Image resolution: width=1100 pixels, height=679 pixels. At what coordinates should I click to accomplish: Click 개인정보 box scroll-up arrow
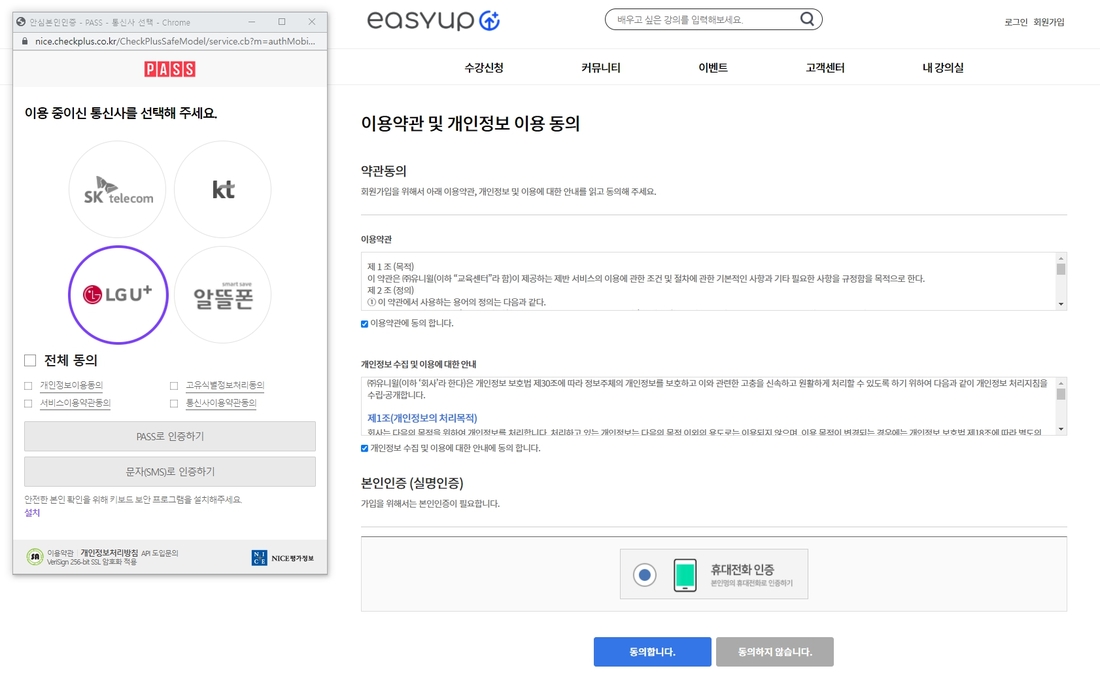(x=1061, y=383)
